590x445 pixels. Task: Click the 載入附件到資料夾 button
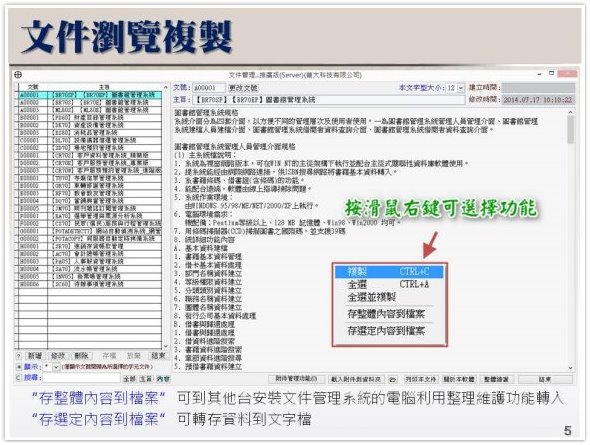click(x=356, y=379)
